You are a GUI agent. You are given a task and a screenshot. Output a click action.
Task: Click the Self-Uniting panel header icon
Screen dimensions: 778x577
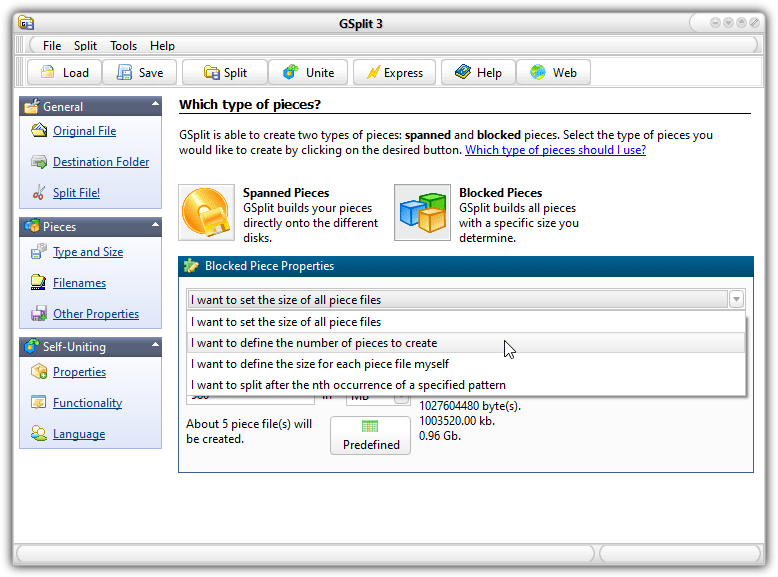[32, 346]
